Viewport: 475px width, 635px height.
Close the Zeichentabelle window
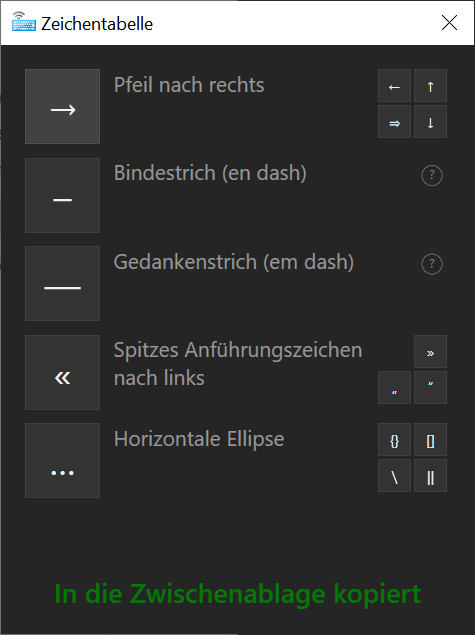pos(449,23)
